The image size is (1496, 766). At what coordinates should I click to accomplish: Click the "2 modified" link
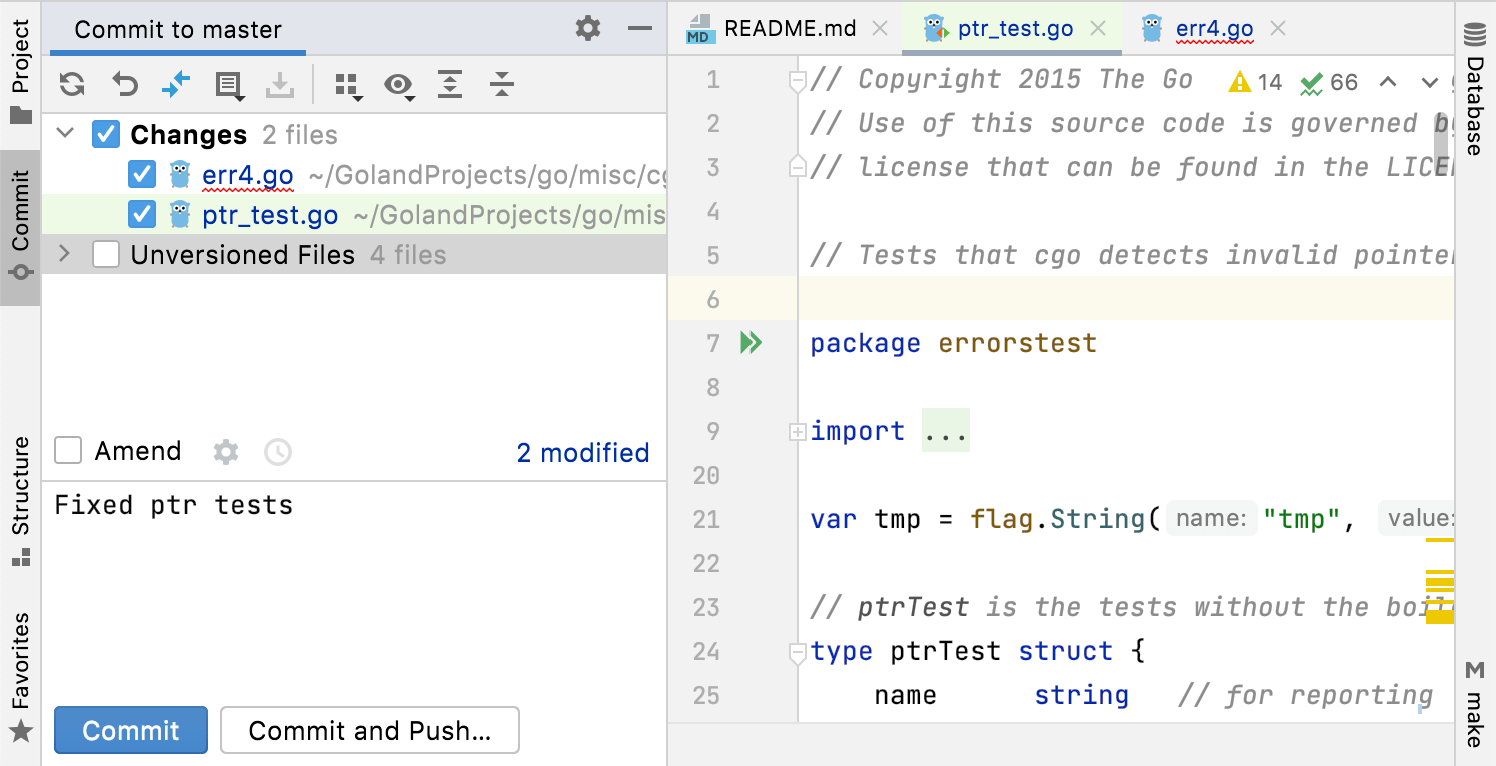[x=582, y=453]
